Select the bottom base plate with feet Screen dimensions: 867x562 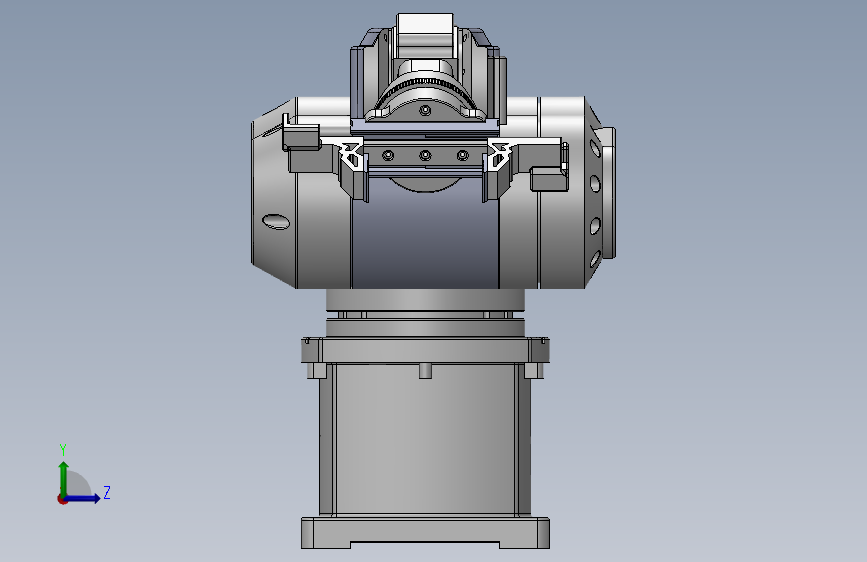click(425, 533)
